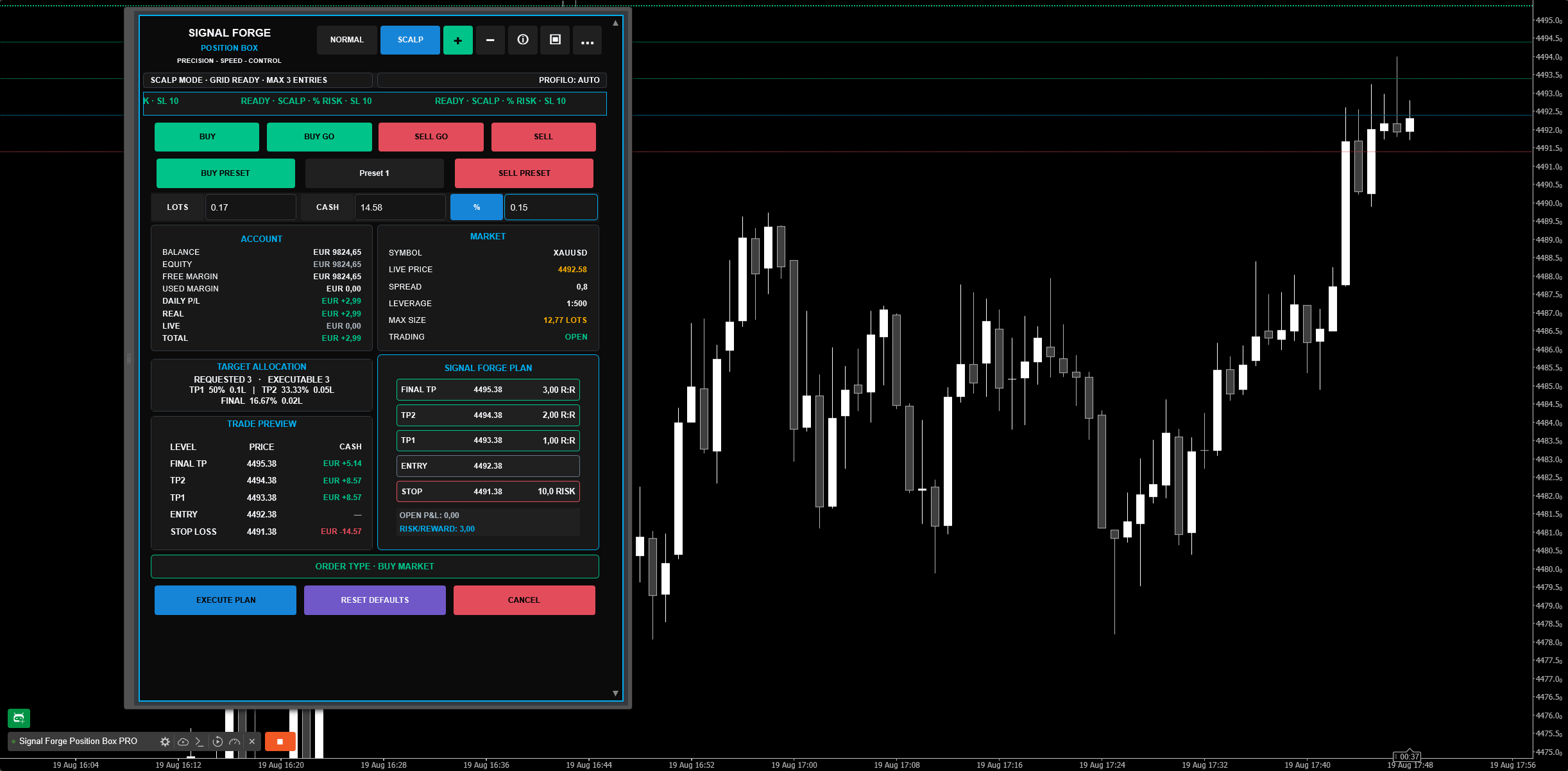Click the 19 Aug 17:00 label on time axis

[x=794, y=765]
